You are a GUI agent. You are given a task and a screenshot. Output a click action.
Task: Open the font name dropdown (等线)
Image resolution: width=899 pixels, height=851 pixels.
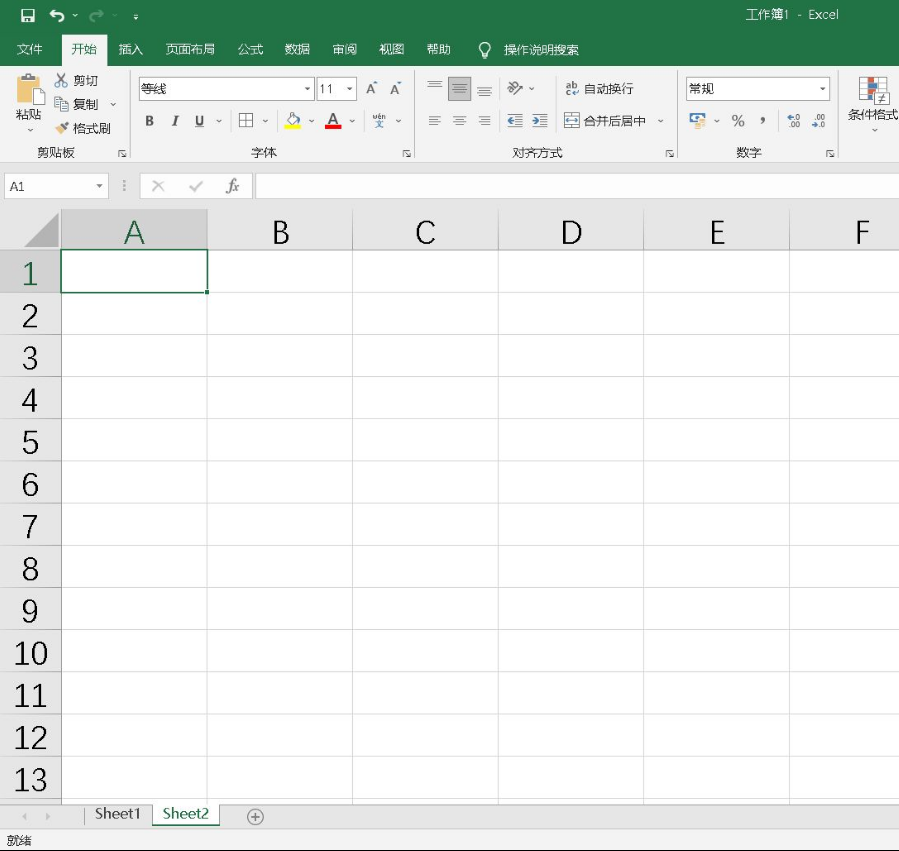pyautogui.click(x=308, y=89)
